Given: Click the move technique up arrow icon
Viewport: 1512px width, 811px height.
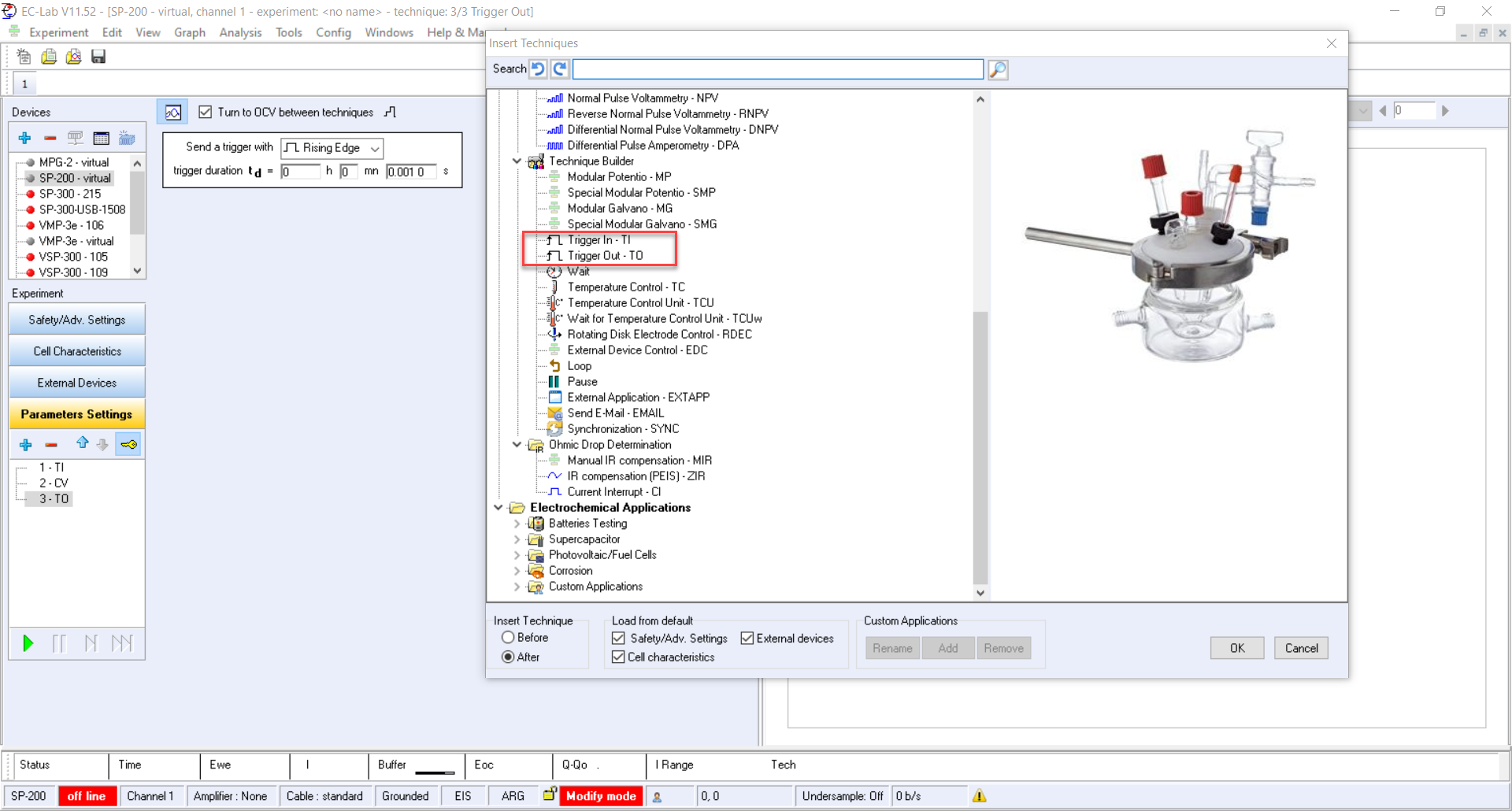Looking at the screenshot, I should tap(82, 443).
